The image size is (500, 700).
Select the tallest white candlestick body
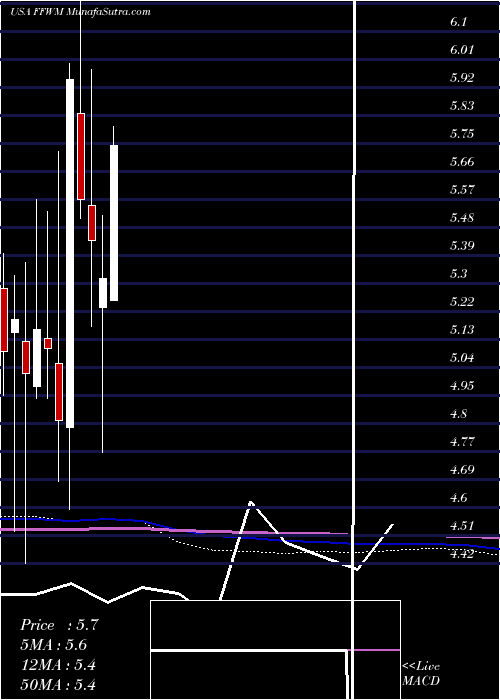pyautogui.click(x=70, y=253)
